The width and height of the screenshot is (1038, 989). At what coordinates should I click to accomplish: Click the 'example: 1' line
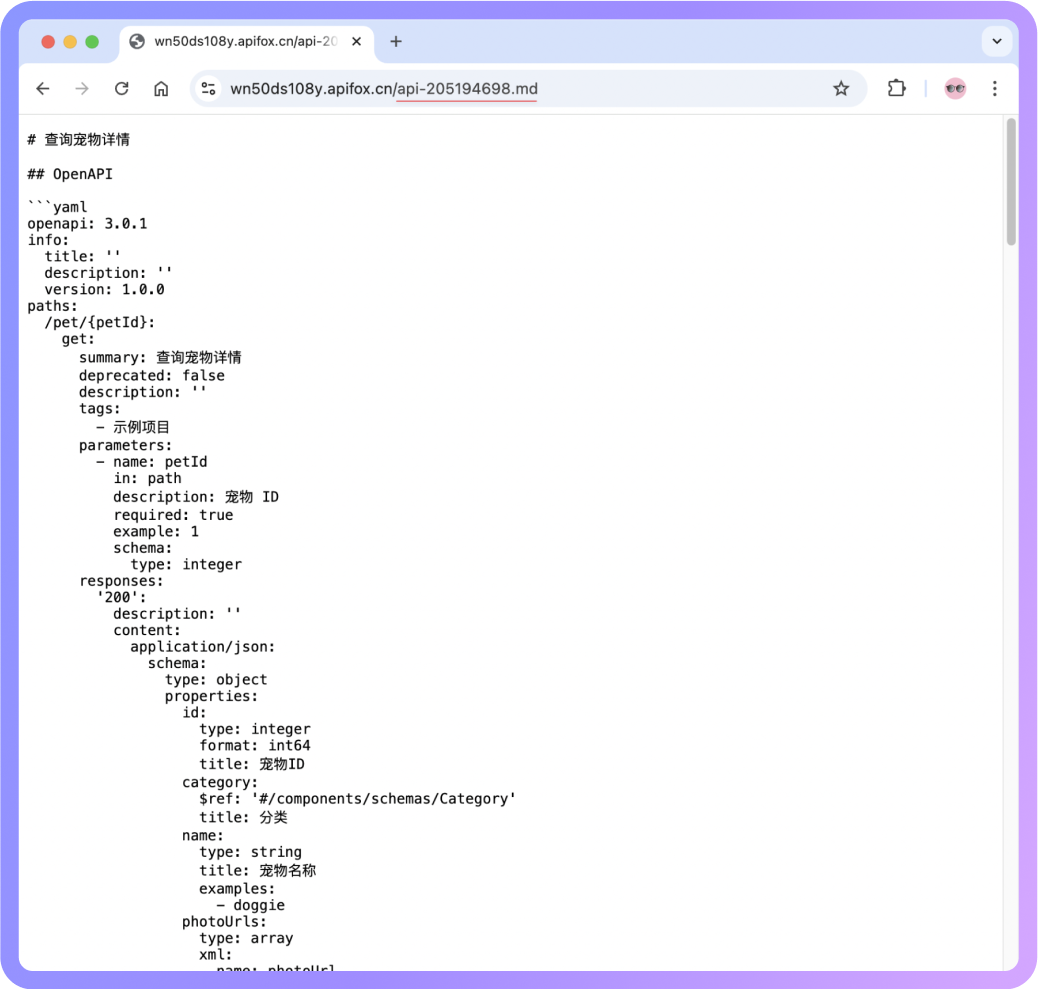point(156,532)
